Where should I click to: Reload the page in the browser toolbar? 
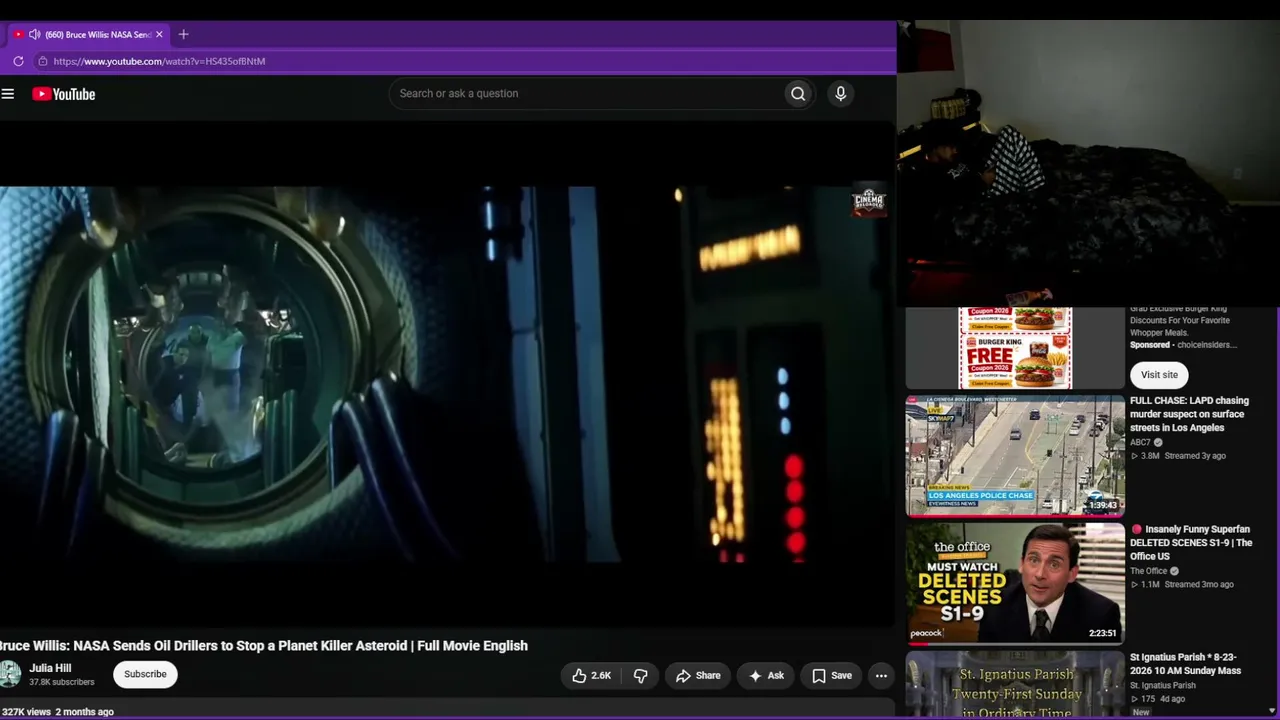click(18, 61)
